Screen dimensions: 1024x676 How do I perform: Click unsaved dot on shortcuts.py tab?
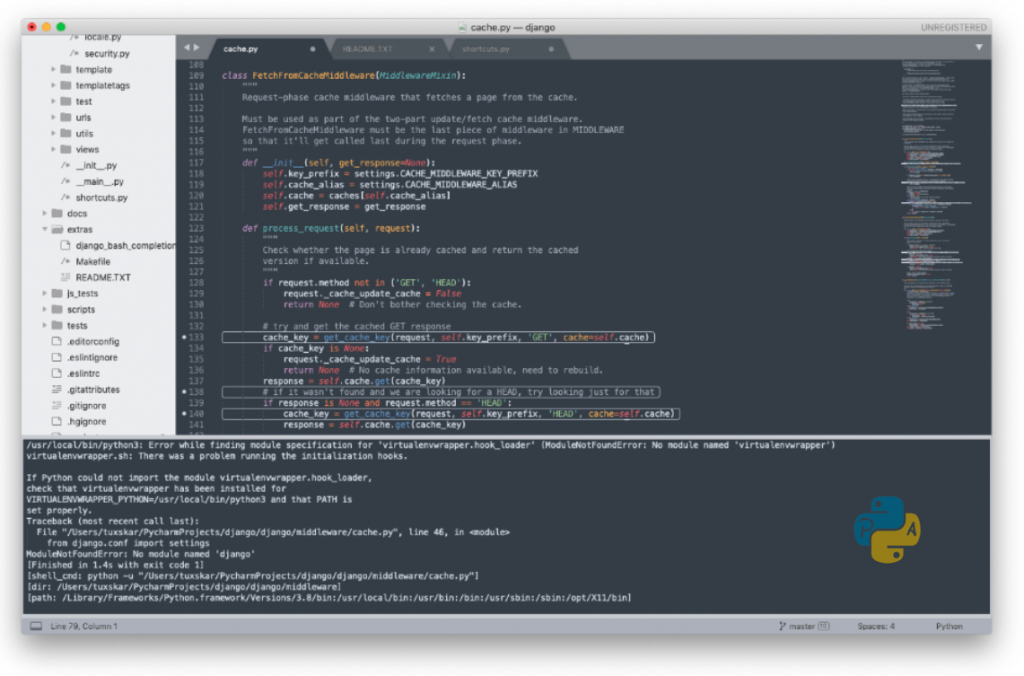tap(551, 49)
